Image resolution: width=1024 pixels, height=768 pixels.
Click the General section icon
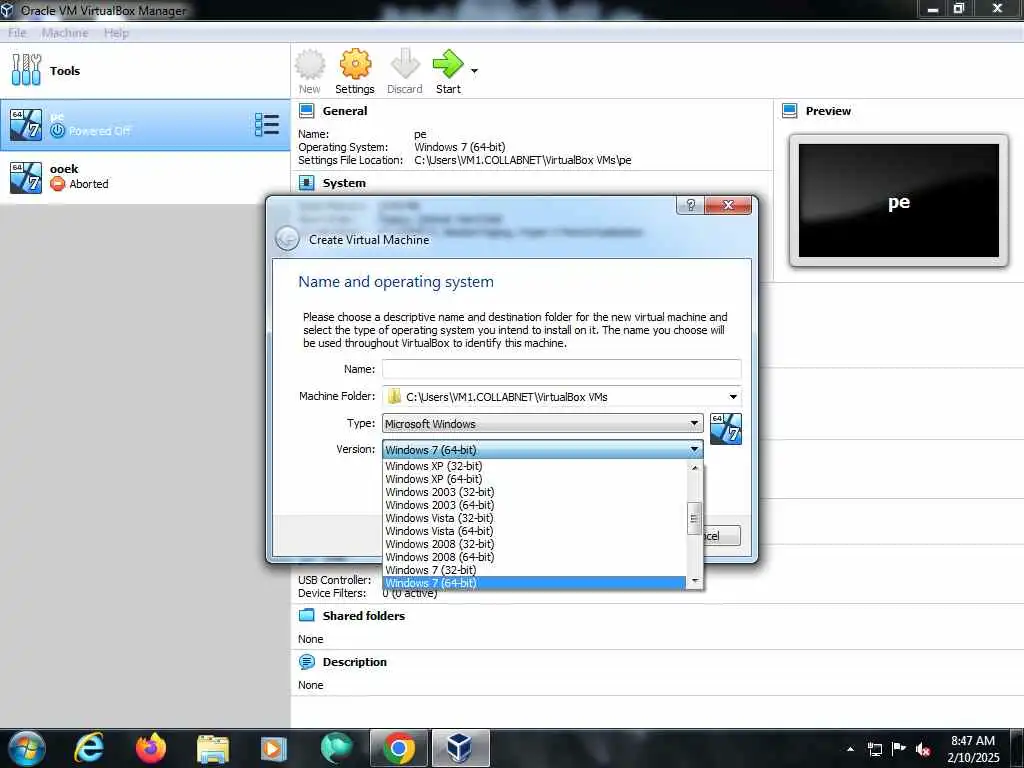tap(307, 110)
